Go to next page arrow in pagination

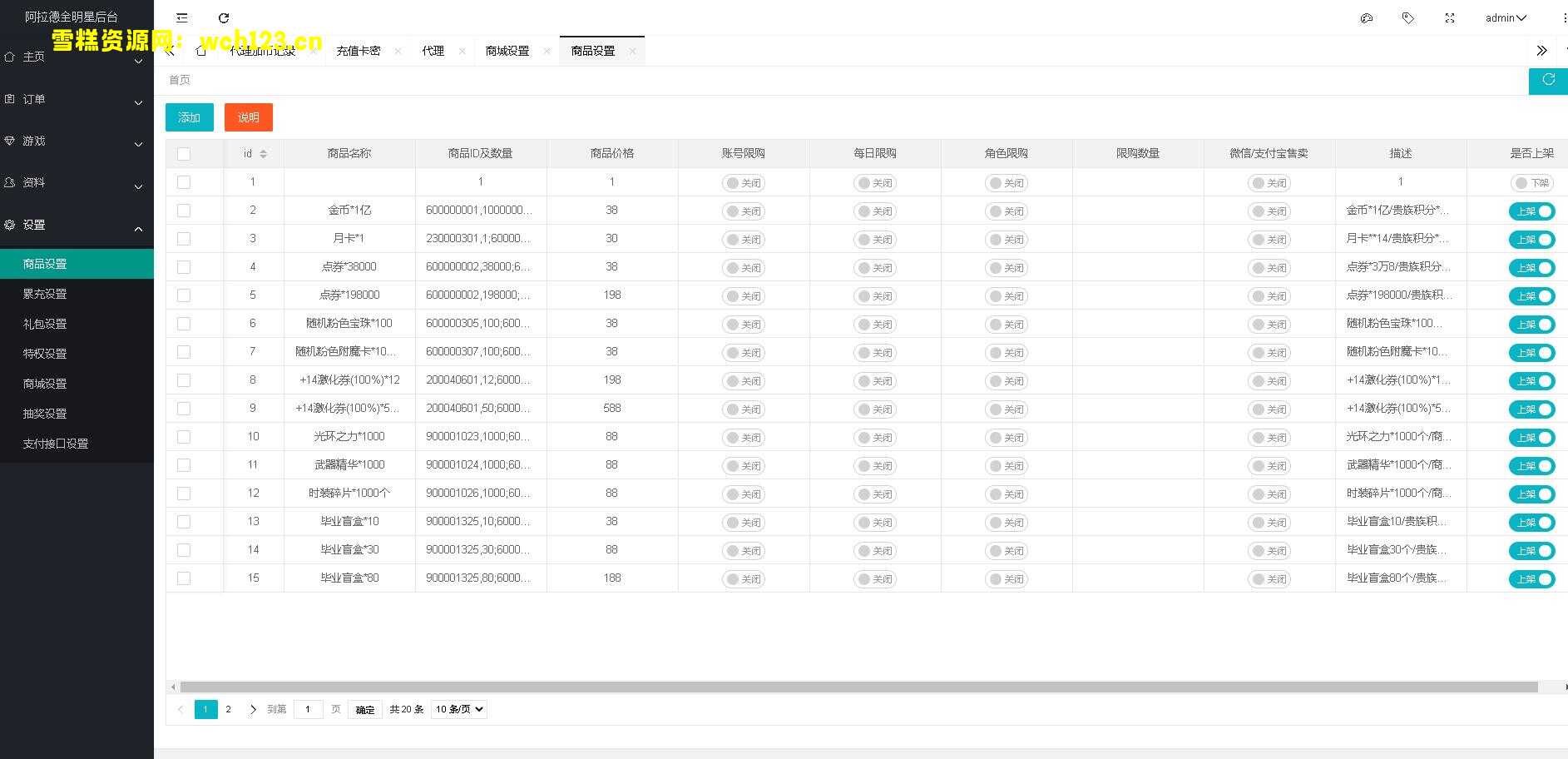coord(253,709)
